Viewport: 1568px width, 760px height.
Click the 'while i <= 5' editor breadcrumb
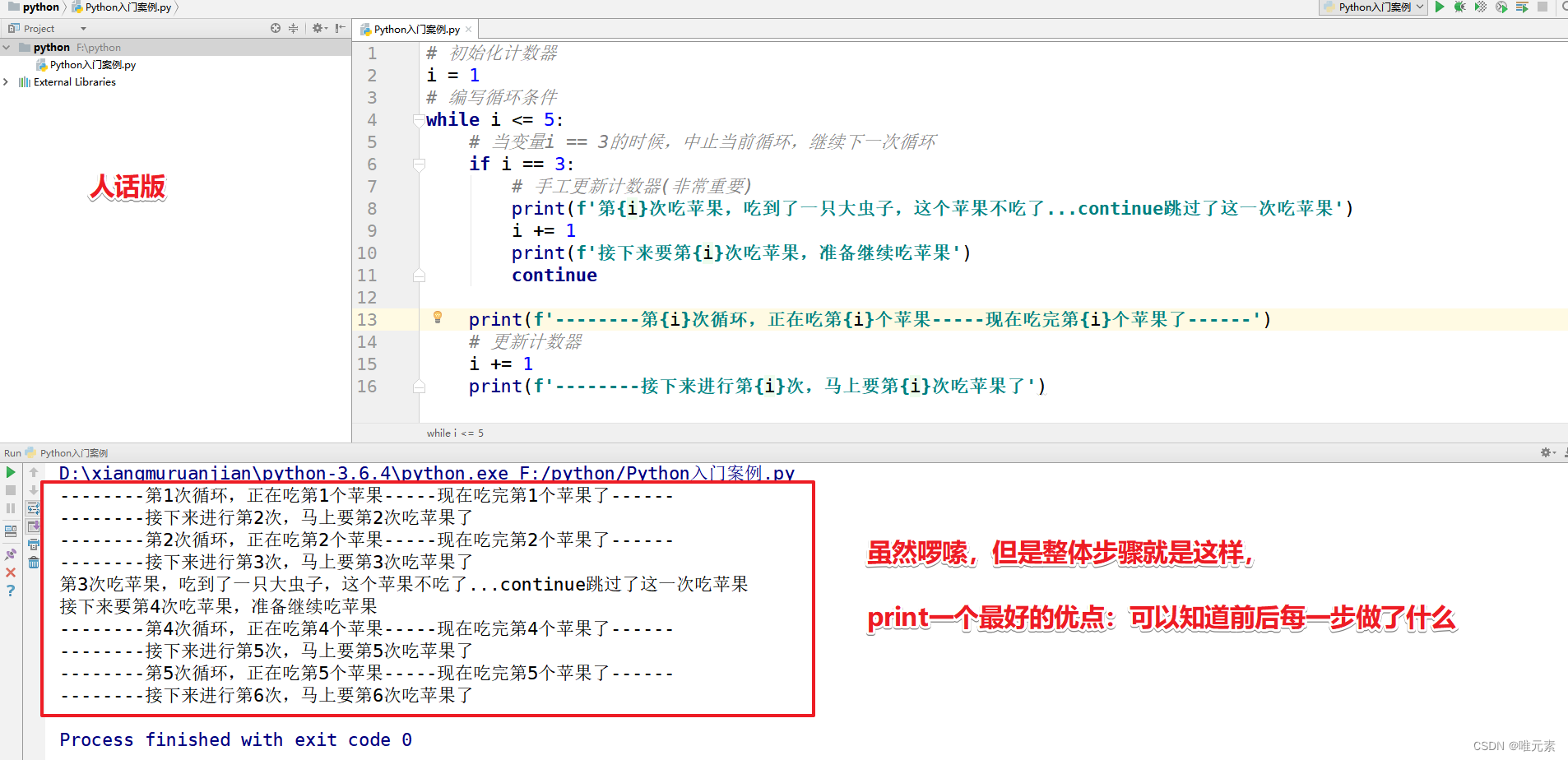click(455, 433)
